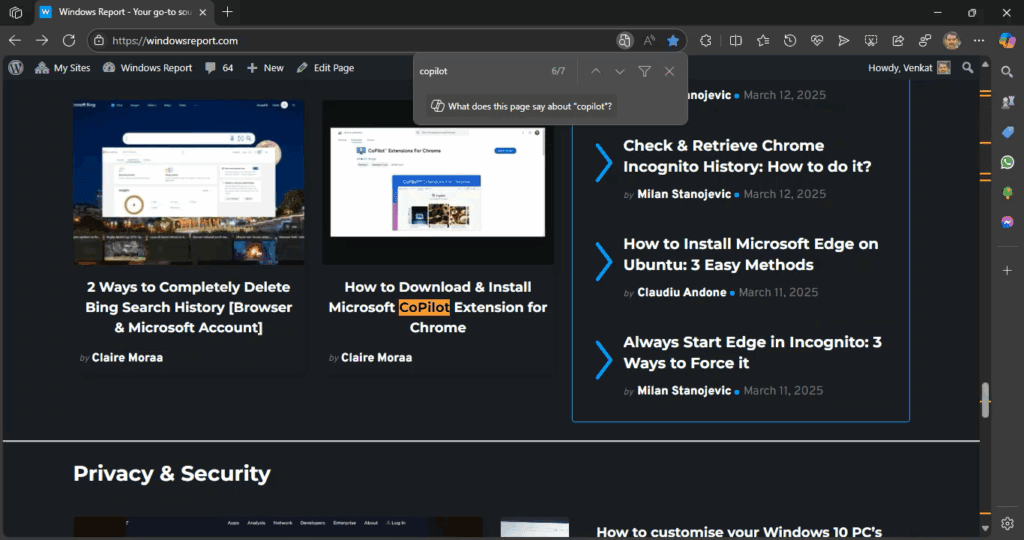
Task: Go forward to the next page
Action: pyautogui.click(x=42, y=40)
